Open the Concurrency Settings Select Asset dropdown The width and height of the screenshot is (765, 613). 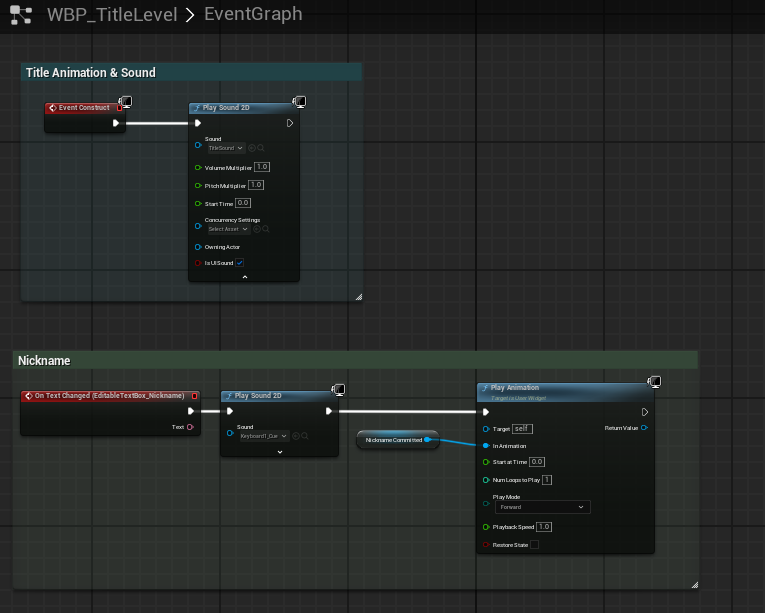coord(228,229)
